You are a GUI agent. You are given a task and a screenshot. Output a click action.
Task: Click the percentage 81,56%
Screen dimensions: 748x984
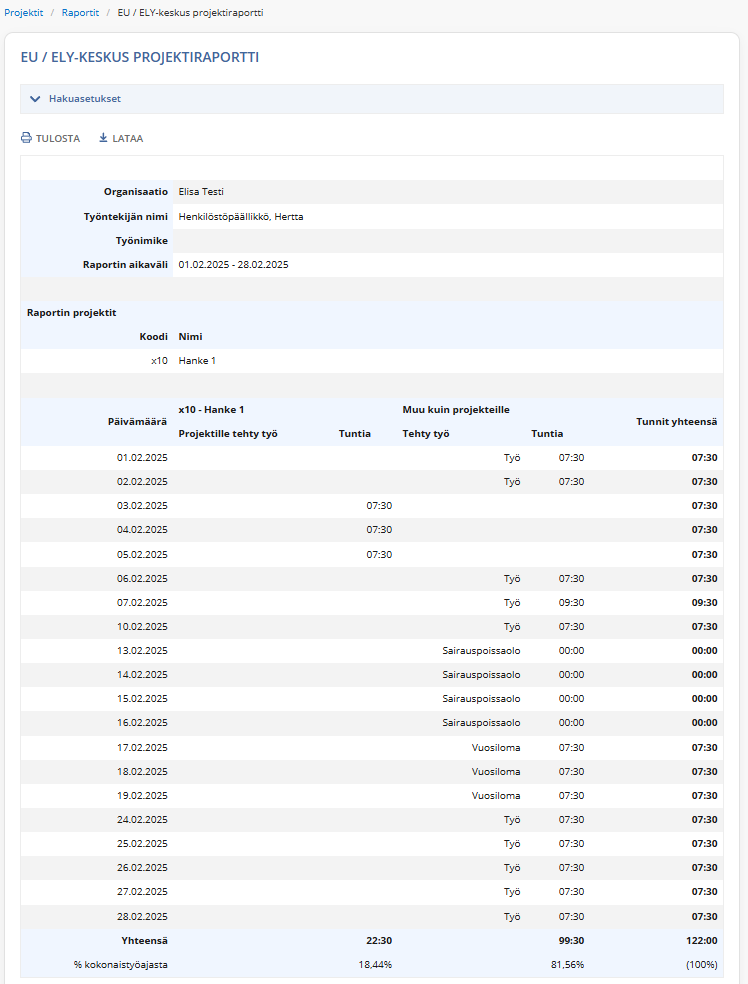567,965
